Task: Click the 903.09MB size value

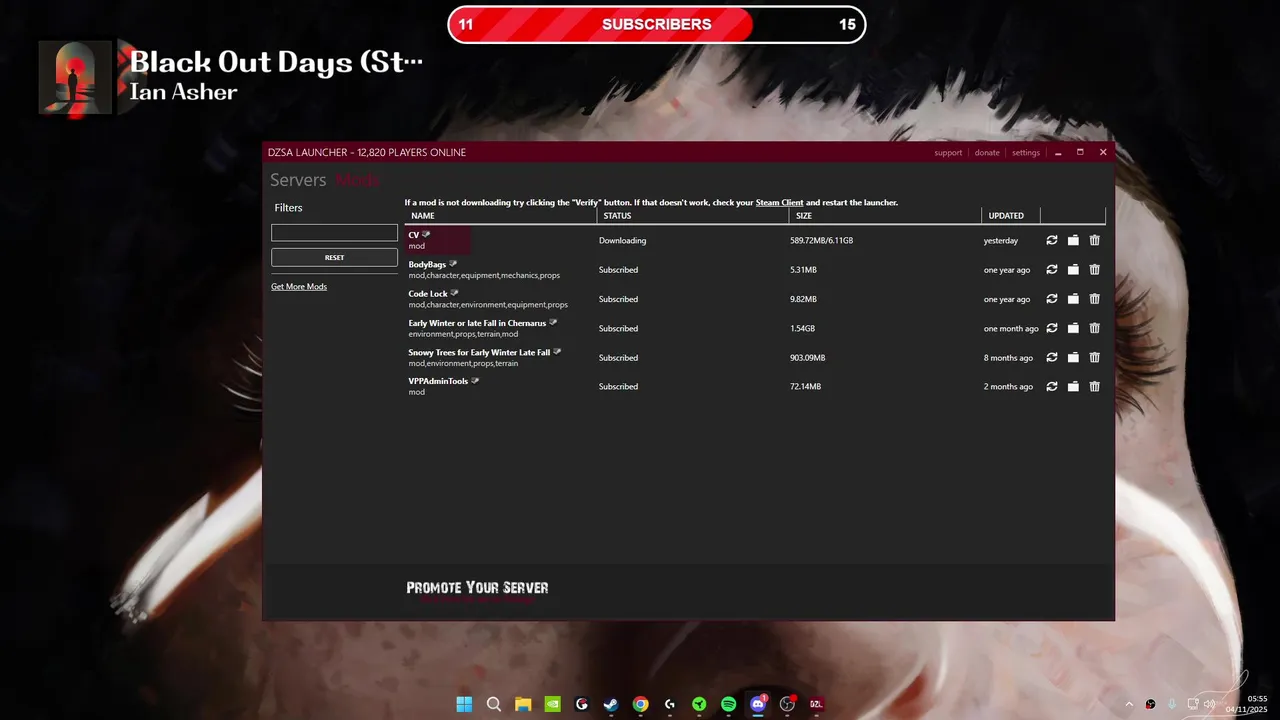Action: [807, 358]
